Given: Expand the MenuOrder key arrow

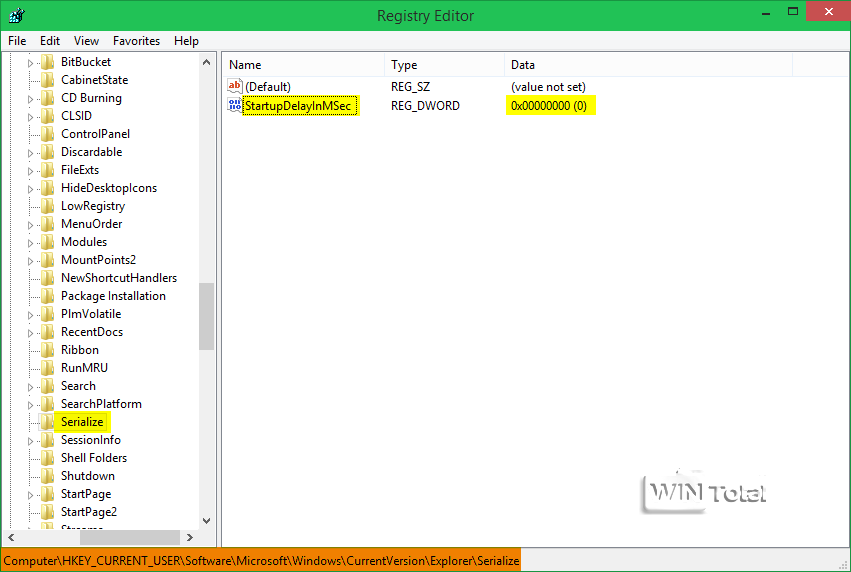Looking at the screenshot, I should 30,225.
